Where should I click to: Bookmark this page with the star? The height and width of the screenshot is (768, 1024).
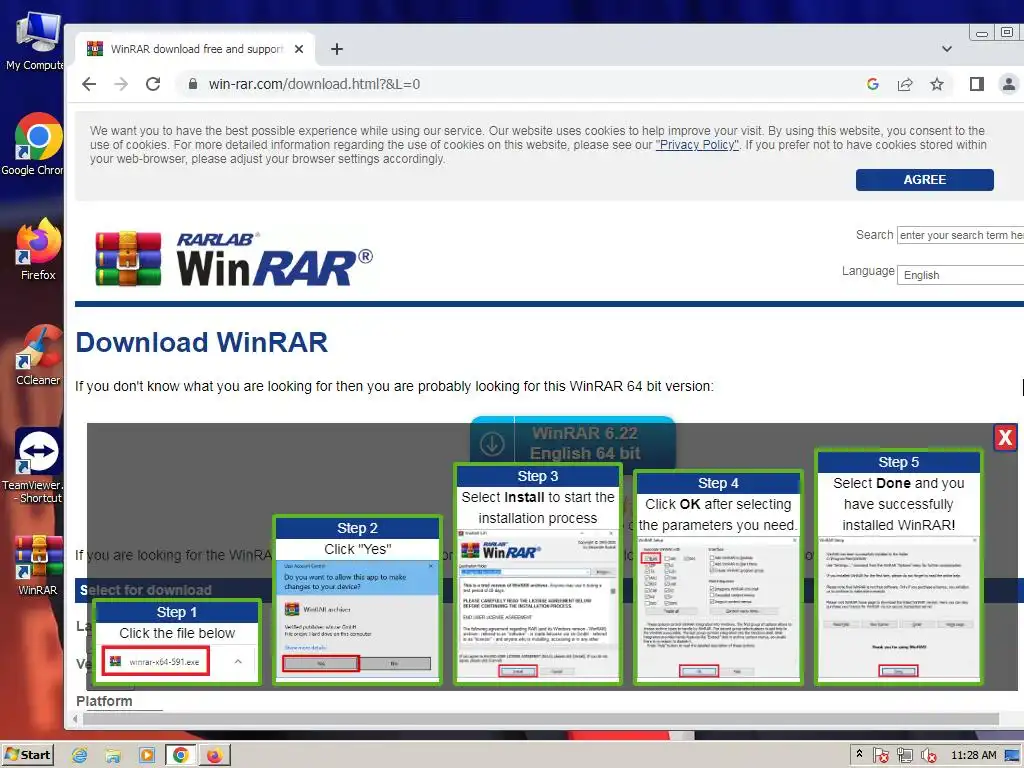(936, 84)
